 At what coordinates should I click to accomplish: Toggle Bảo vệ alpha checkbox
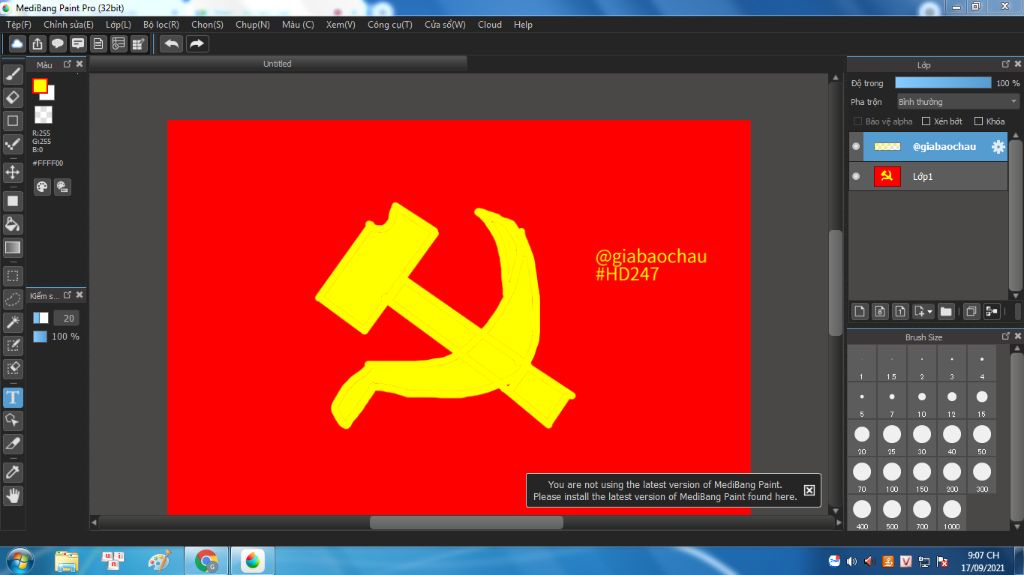point(858,122)
